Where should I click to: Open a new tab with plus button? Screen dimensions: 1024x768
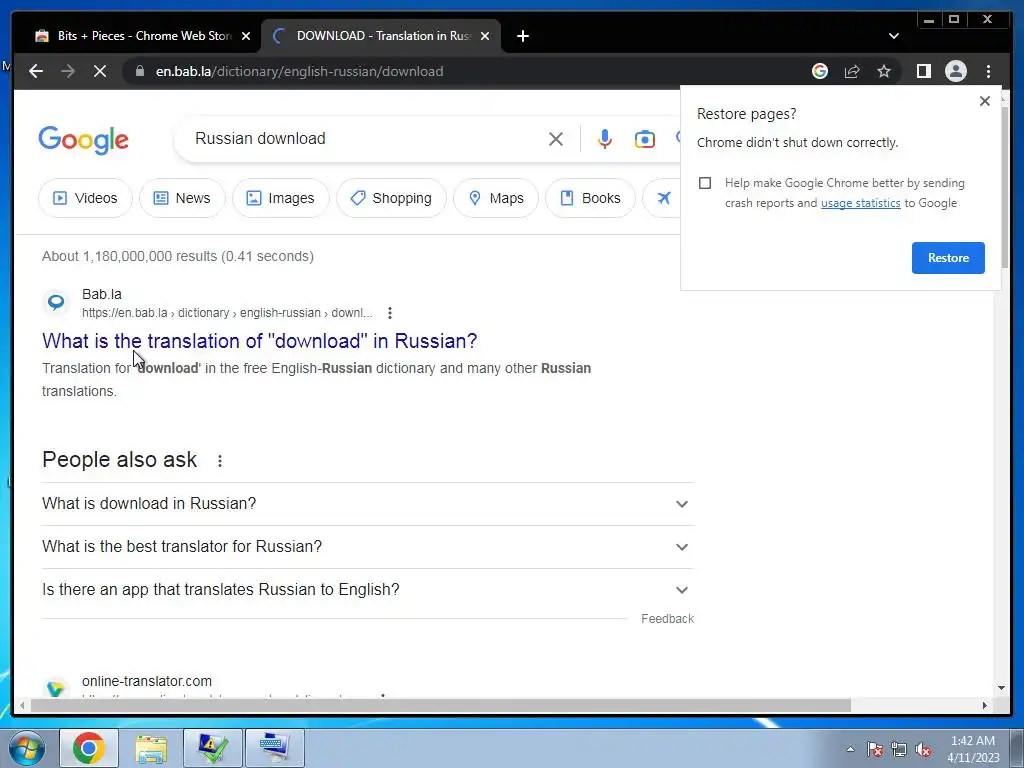[x=522, y=36]
